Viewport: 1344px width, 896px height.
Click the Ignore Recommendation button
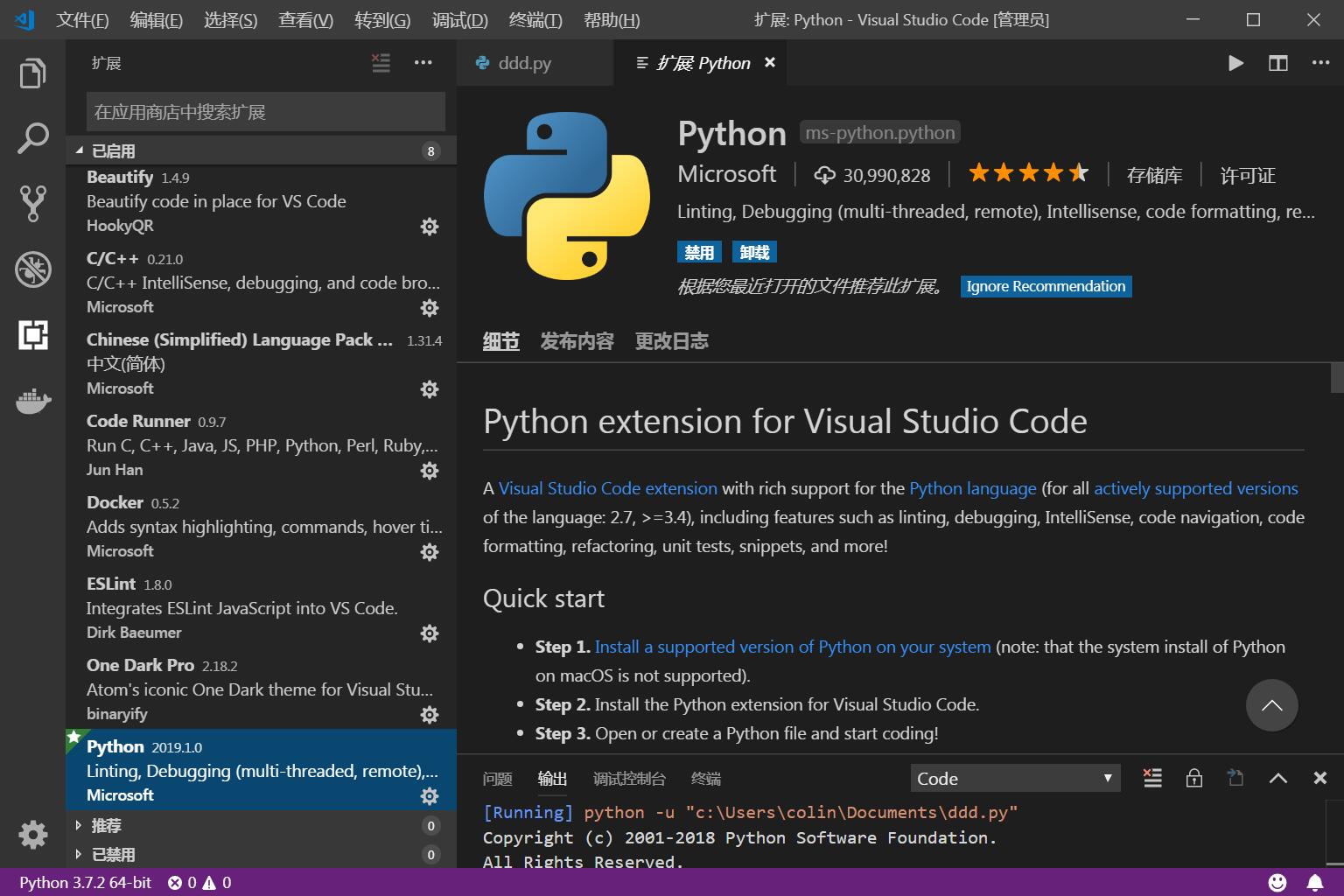point(1045,286)
